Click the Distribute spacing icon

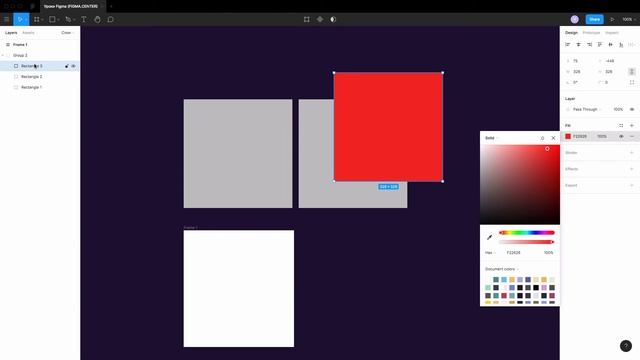coord(631,44)
